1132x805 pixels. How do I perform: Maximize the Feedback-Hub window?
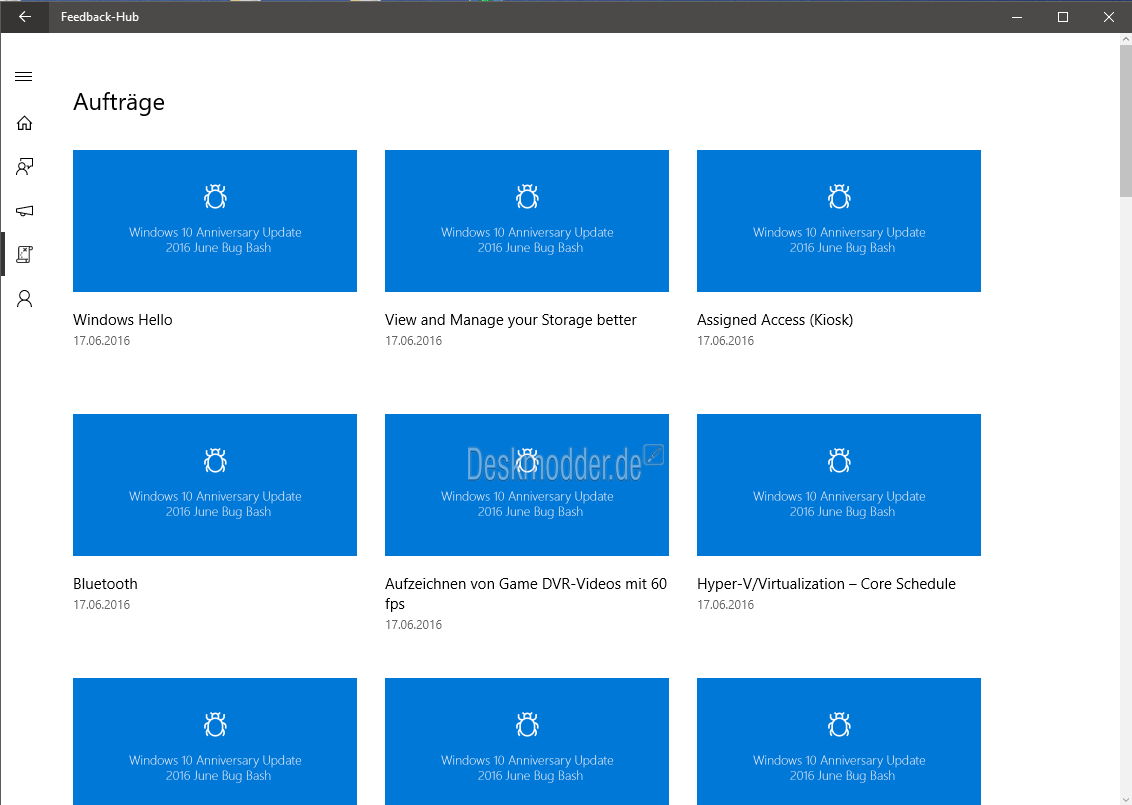[x=1063, y=17]
